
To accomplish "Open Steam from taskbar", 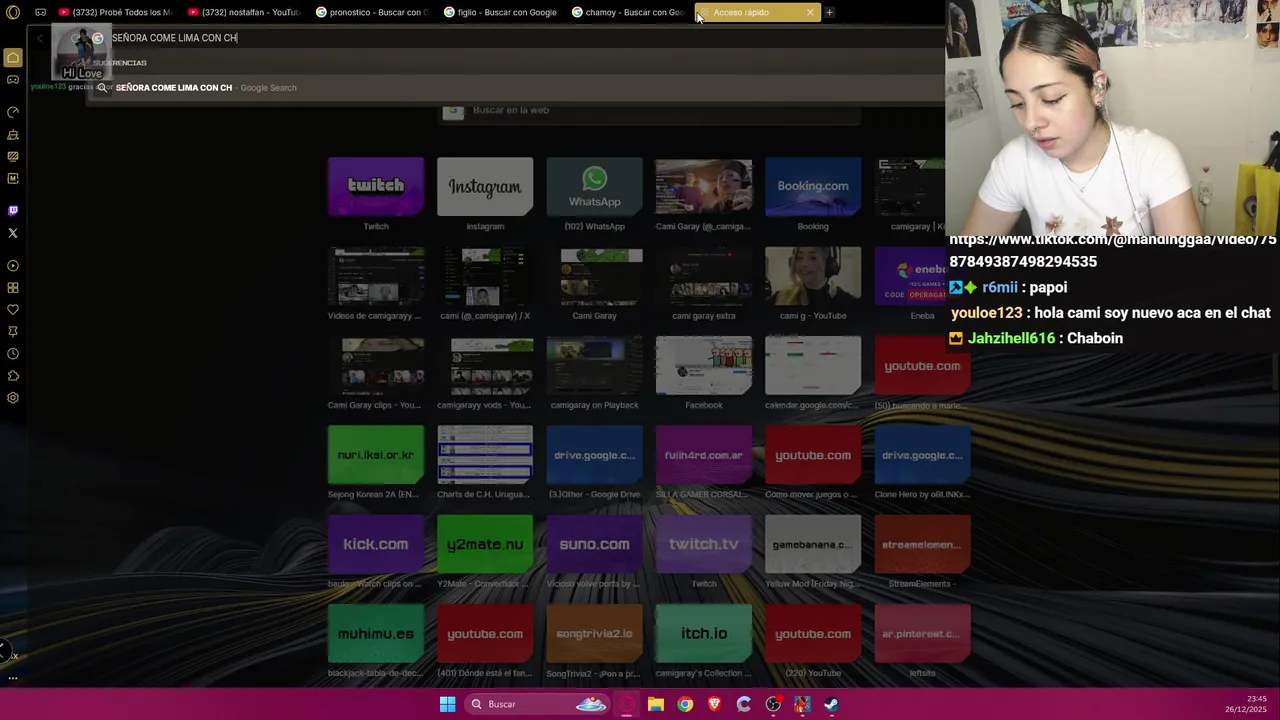I will pos(831,704).
